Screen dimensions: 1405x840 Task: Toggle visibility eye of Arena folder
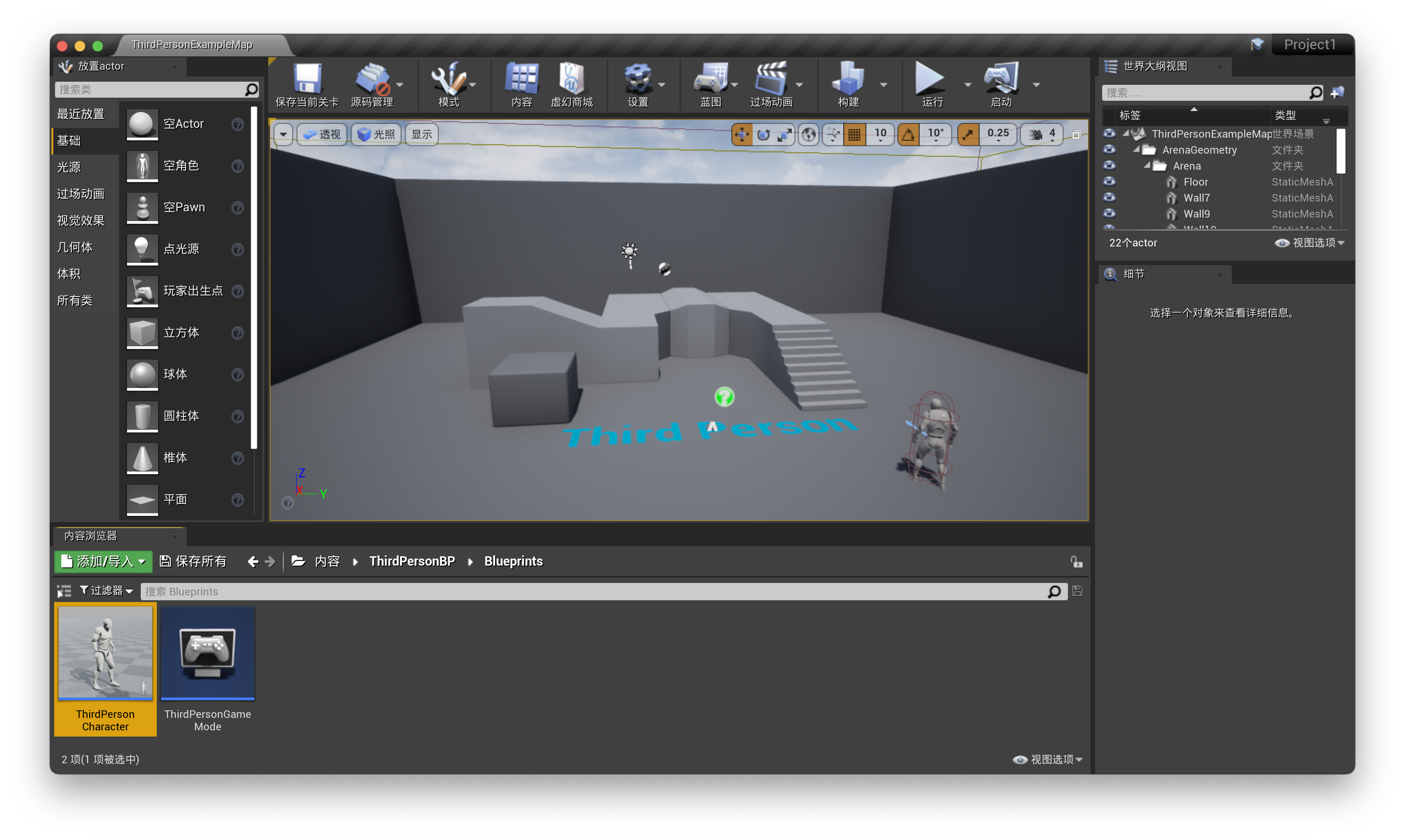tap(1109, 165)
